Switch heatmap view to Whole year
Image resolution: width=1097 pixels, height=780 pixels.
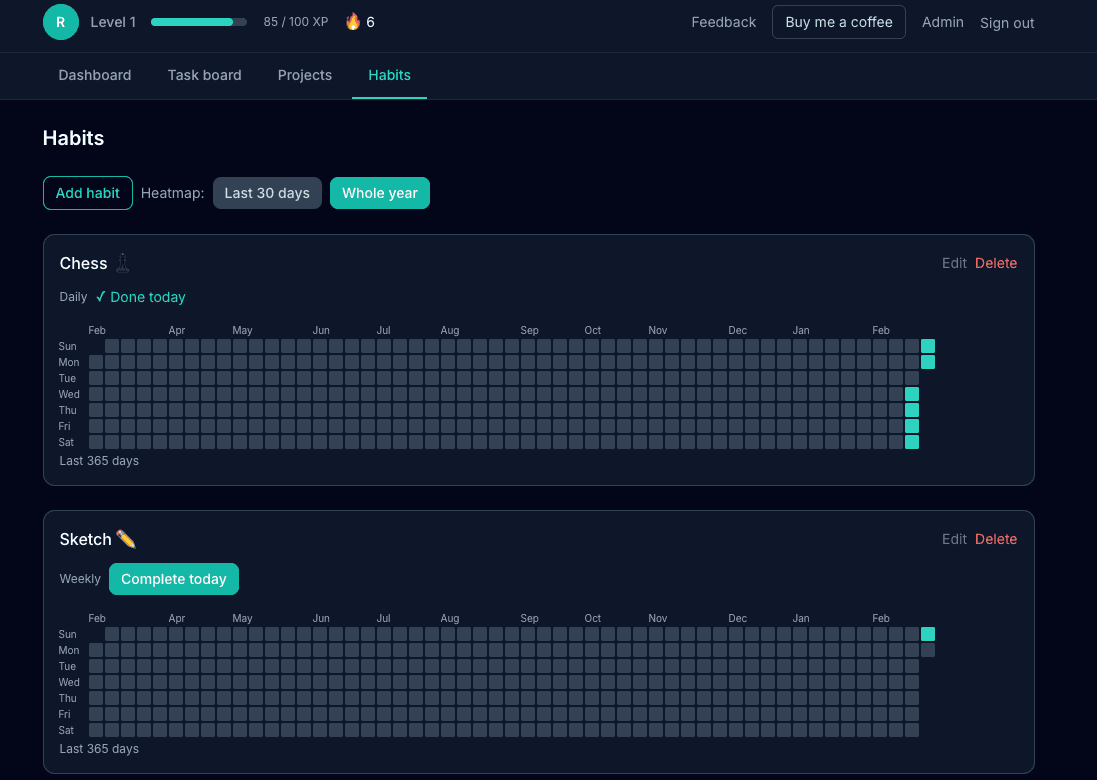379,192
